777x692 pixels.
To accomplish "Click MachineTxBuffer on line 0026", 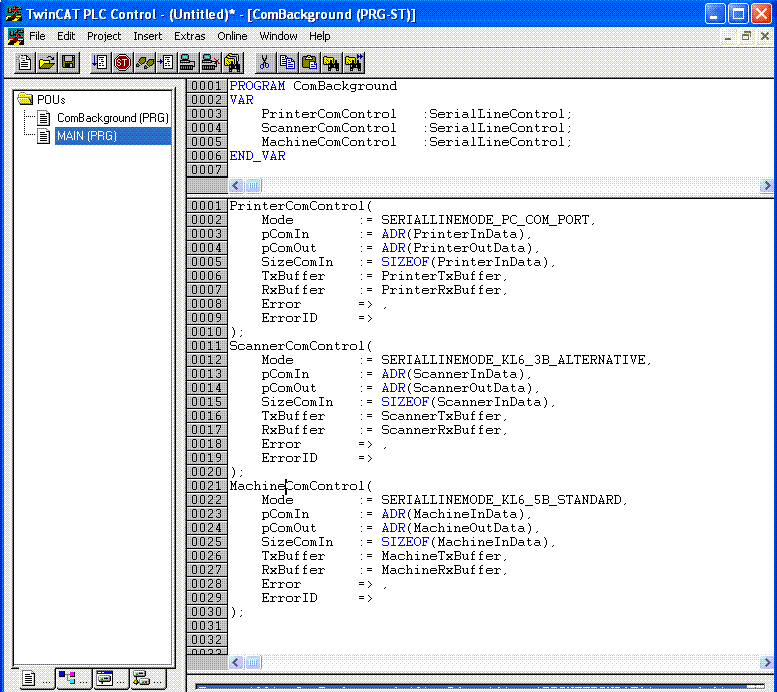I will click(441, 556).
